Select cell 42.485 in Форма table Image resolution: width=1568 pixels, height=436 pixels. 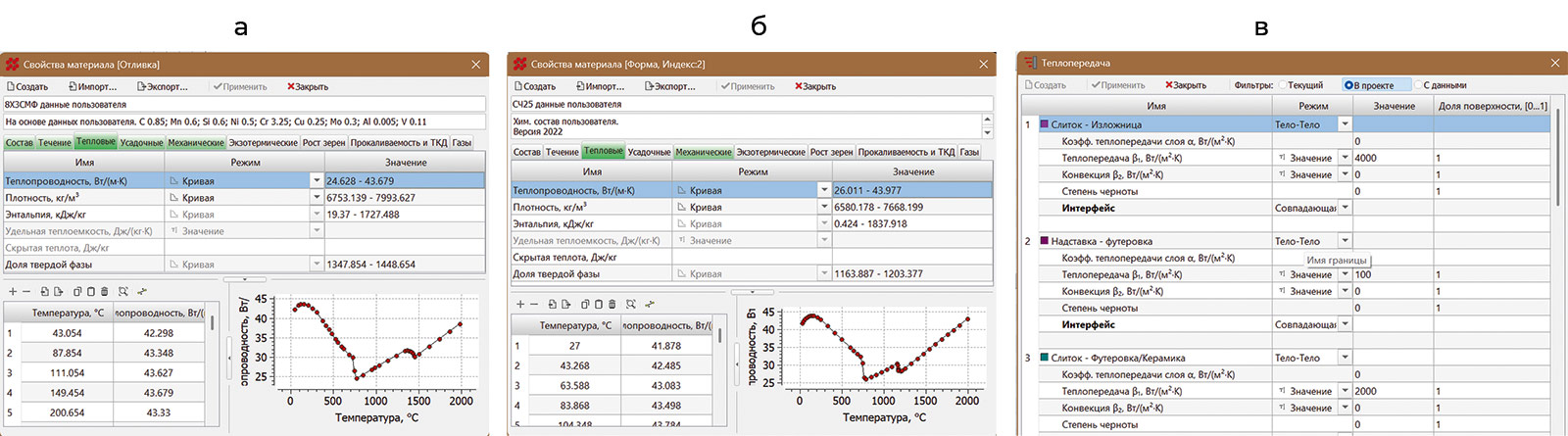coord(665,365)
